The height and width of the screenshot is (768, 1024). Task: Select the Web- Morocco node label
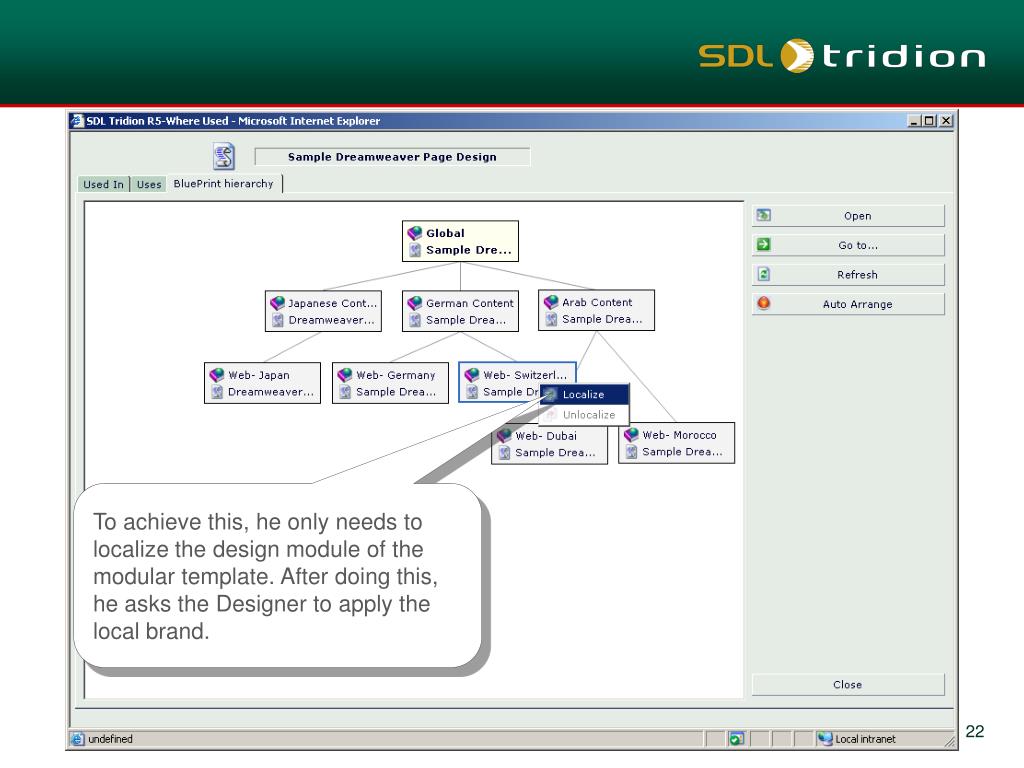tap(679, 435)
